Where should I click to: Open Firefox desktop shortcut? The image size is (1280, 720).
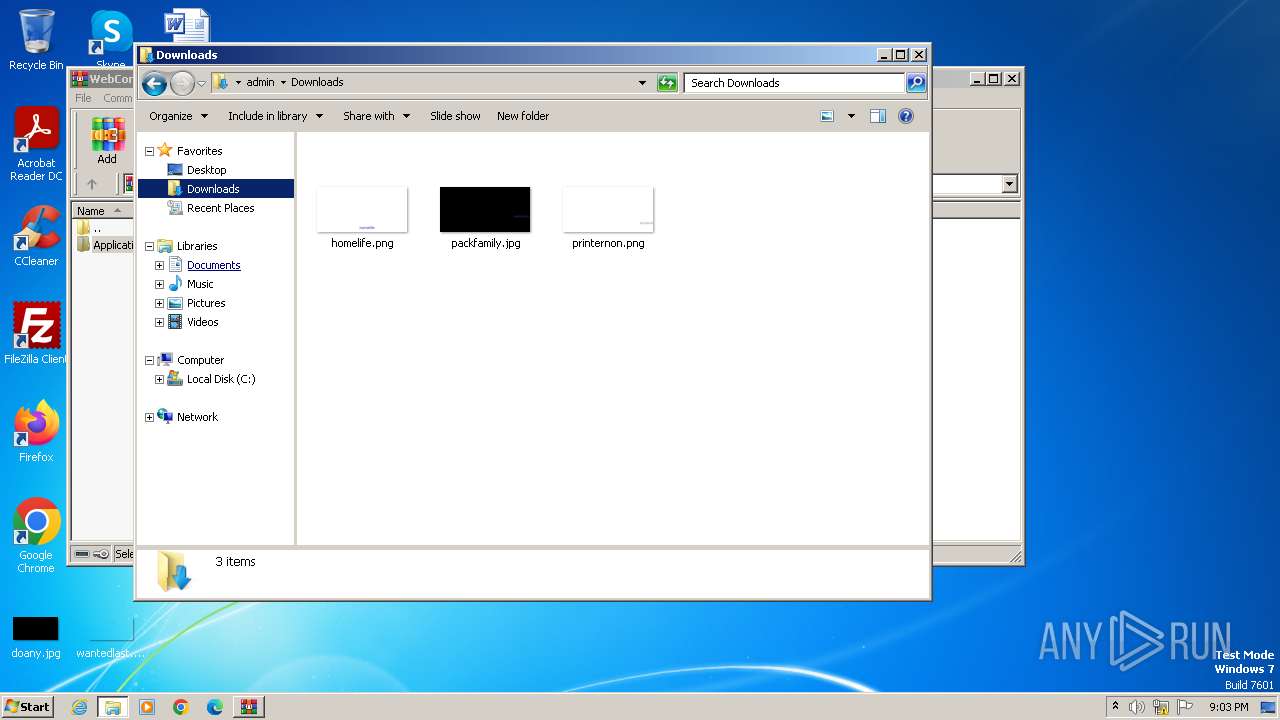pos(36,432)
